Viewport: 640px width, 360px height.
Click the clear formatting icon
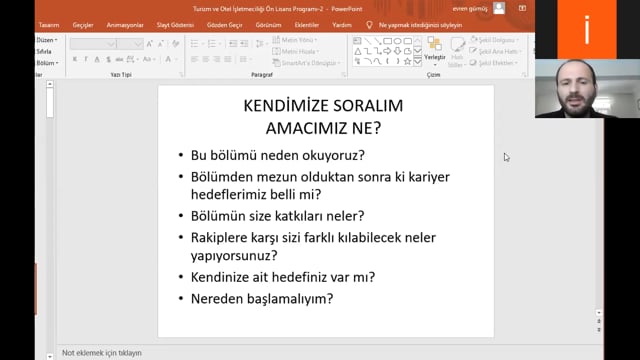tap(176, 44)
